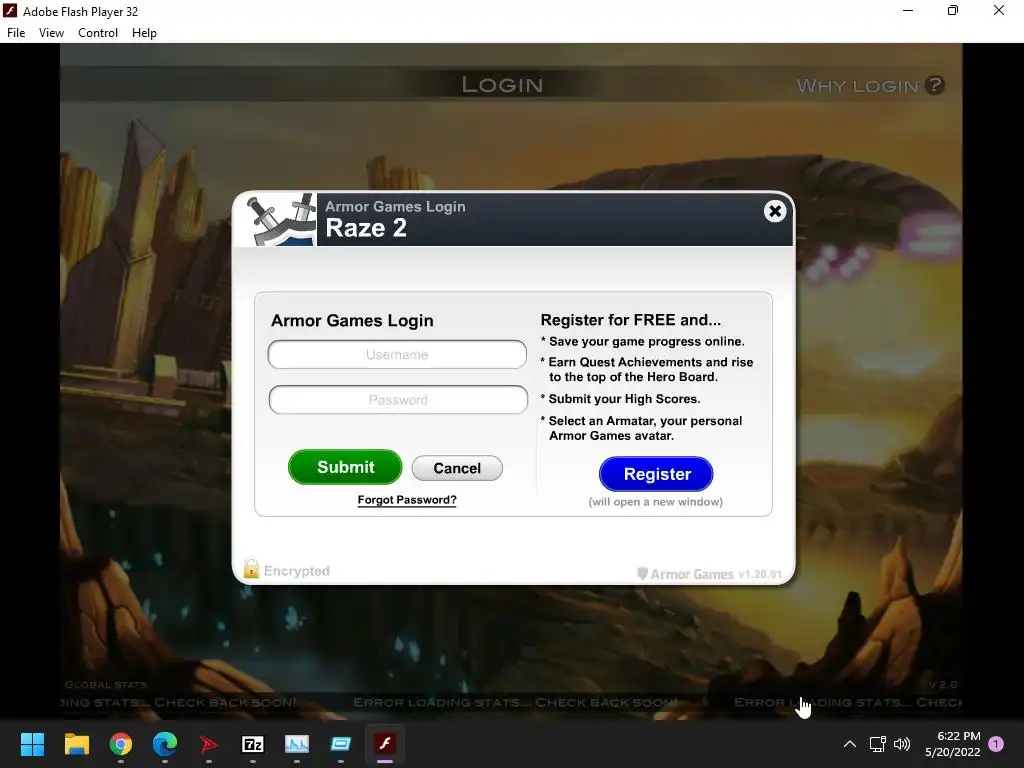This screenshot has height=768, width=1024.
Task: Click the 'Raze 2' dialog title
Action: pos(366,228)
